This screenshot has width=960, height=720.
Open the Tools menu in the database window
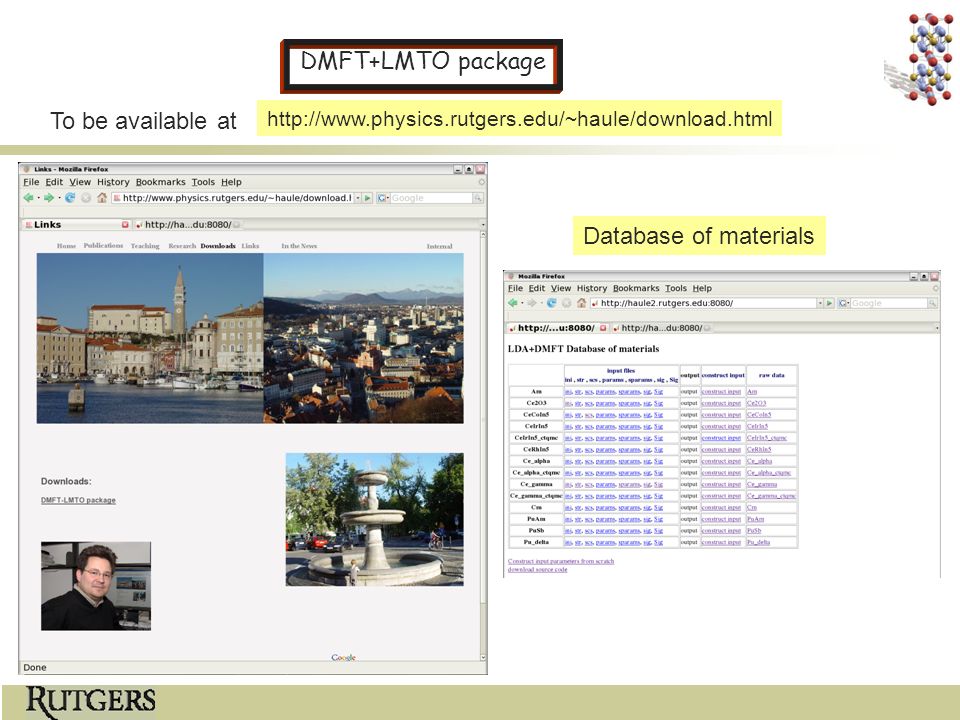(676, 288)
